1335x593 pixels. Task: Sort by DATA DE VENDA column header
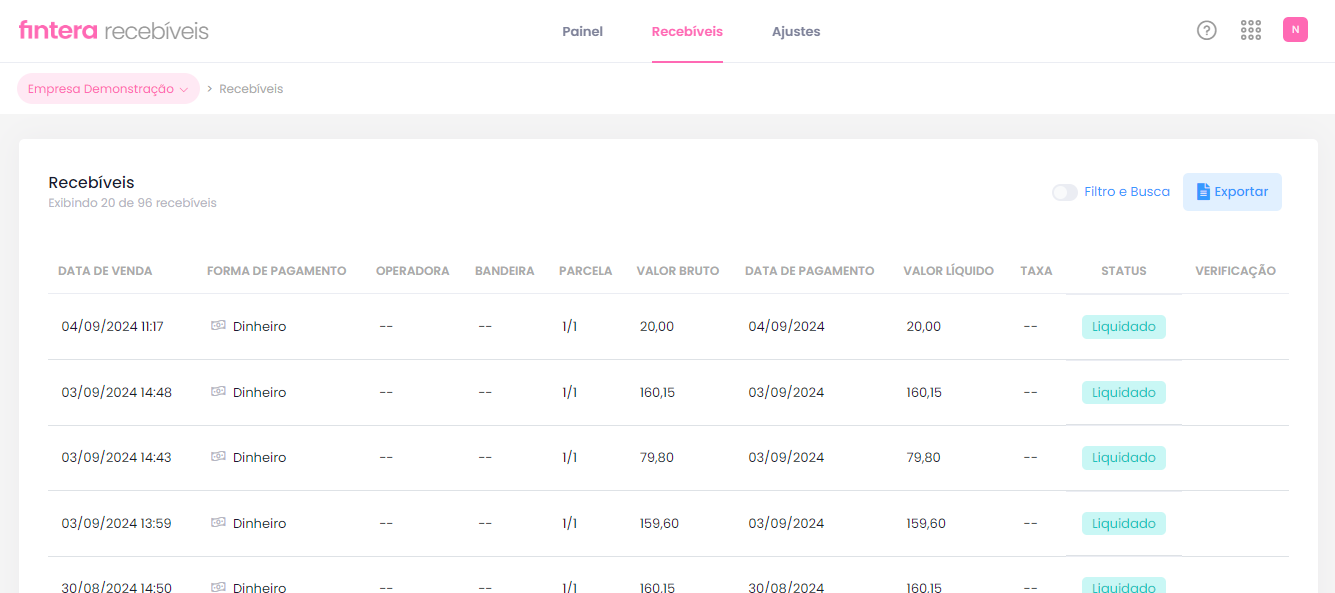point(105,271)
